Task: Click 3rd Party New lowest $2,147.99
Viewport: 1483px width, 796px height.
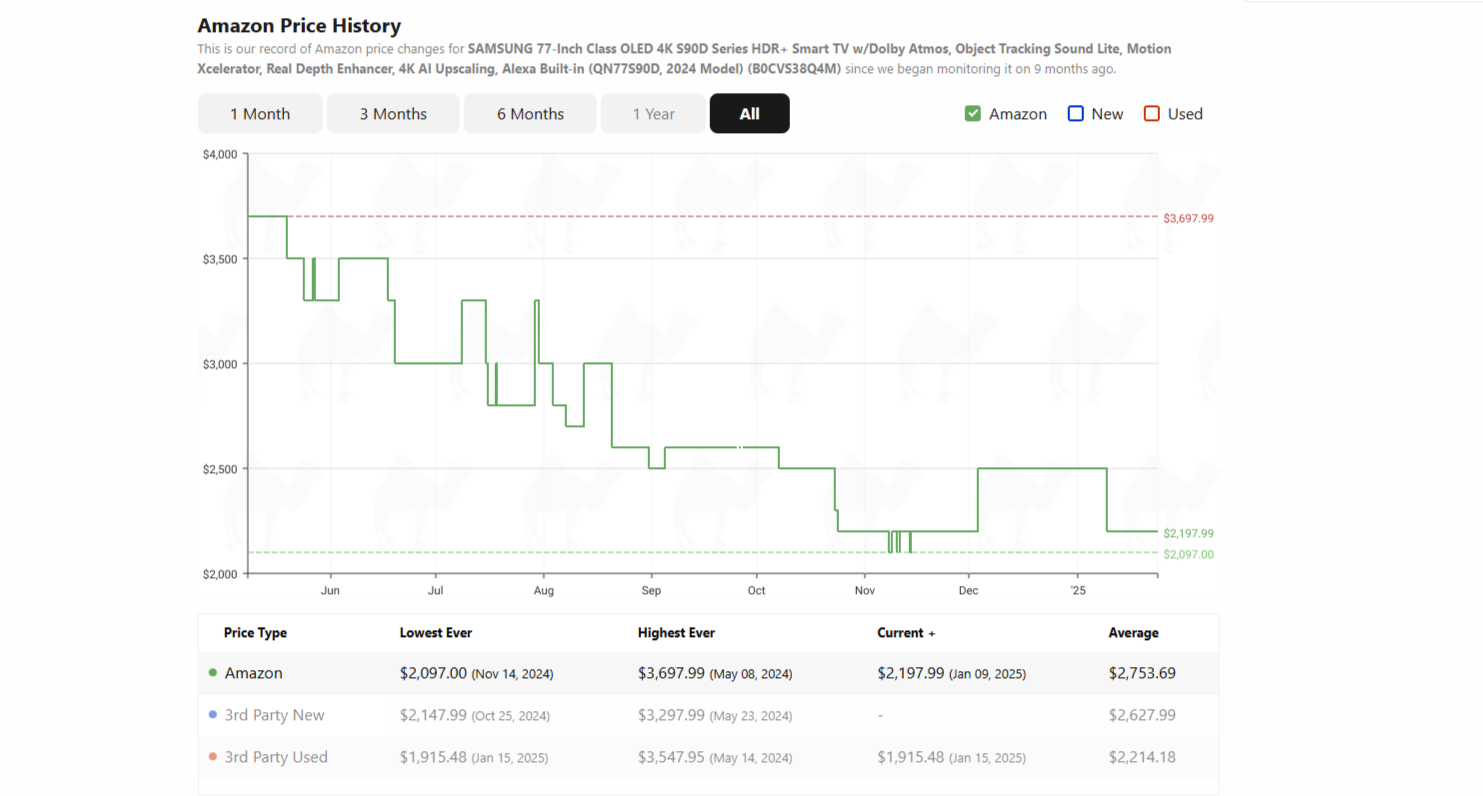Action: pos(433,715)
